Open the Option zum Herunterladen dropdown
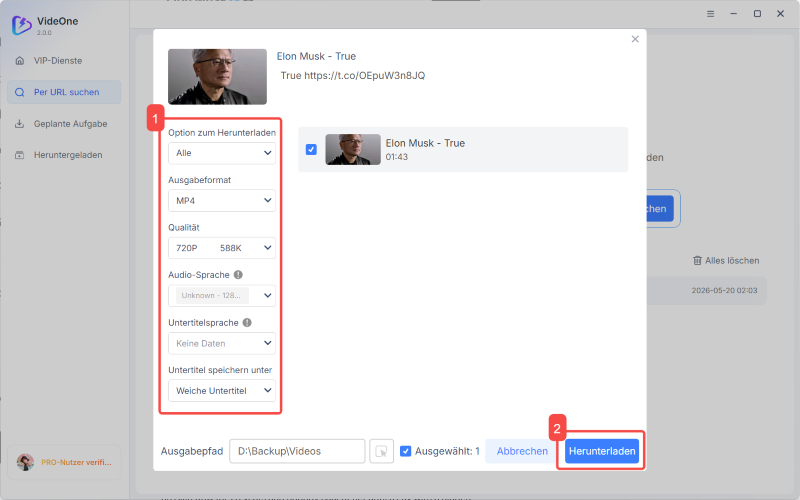 click(222, 153)
